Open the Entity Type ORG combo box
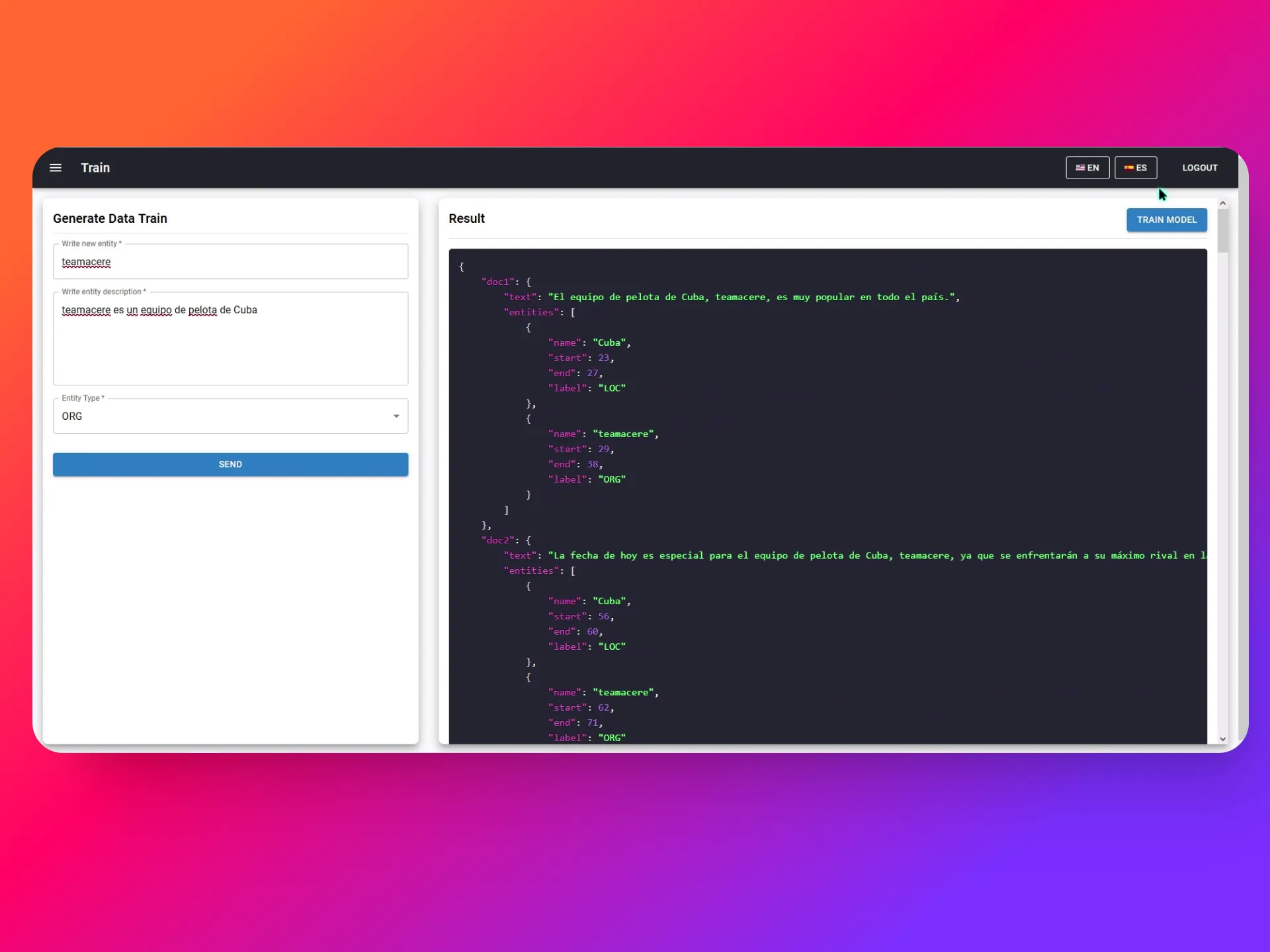The image size is (1270, 952). (218, 416)
